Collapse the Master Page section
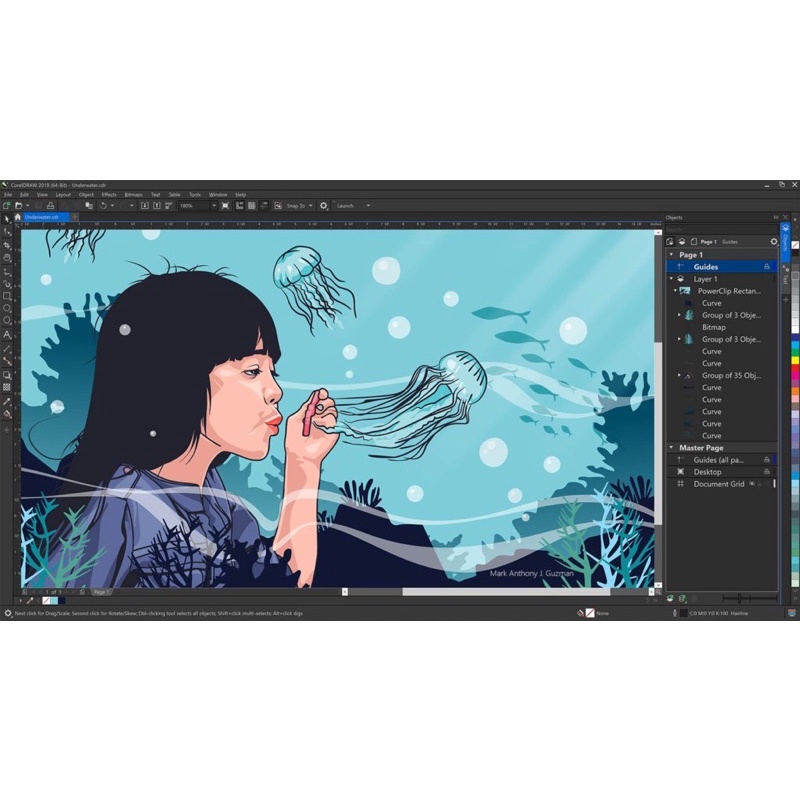 671,447
